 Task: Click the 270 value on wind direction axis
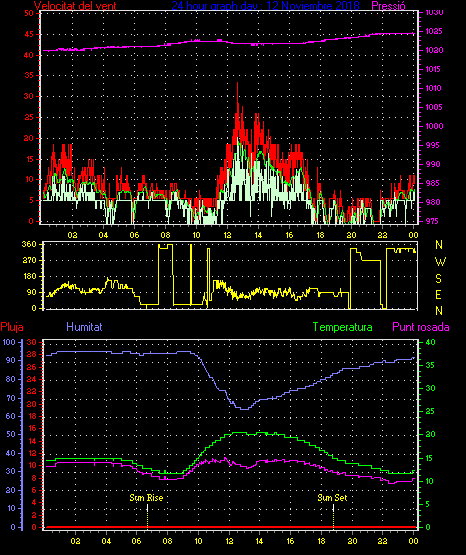coord(29,260)
